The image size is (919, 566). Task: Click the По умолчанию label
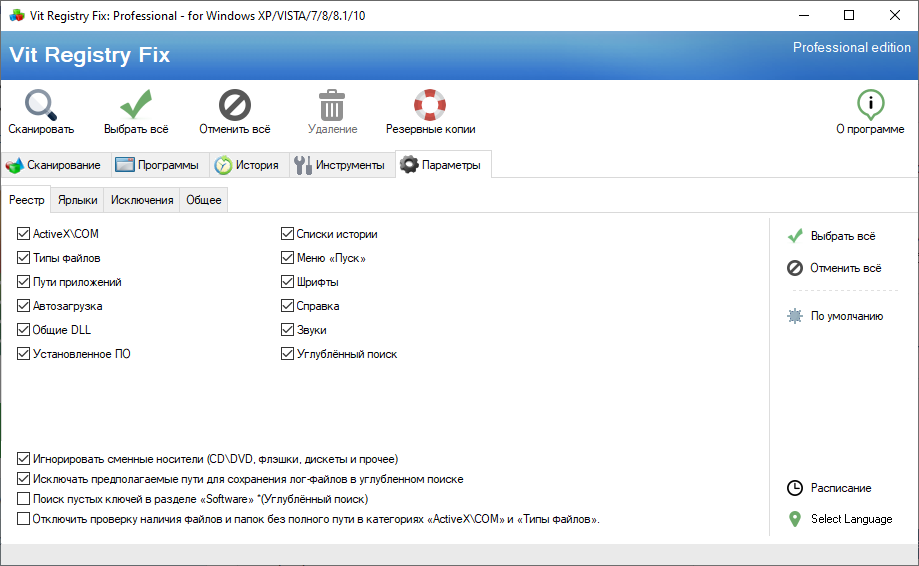pyautogui.click(x=846, y=316)
